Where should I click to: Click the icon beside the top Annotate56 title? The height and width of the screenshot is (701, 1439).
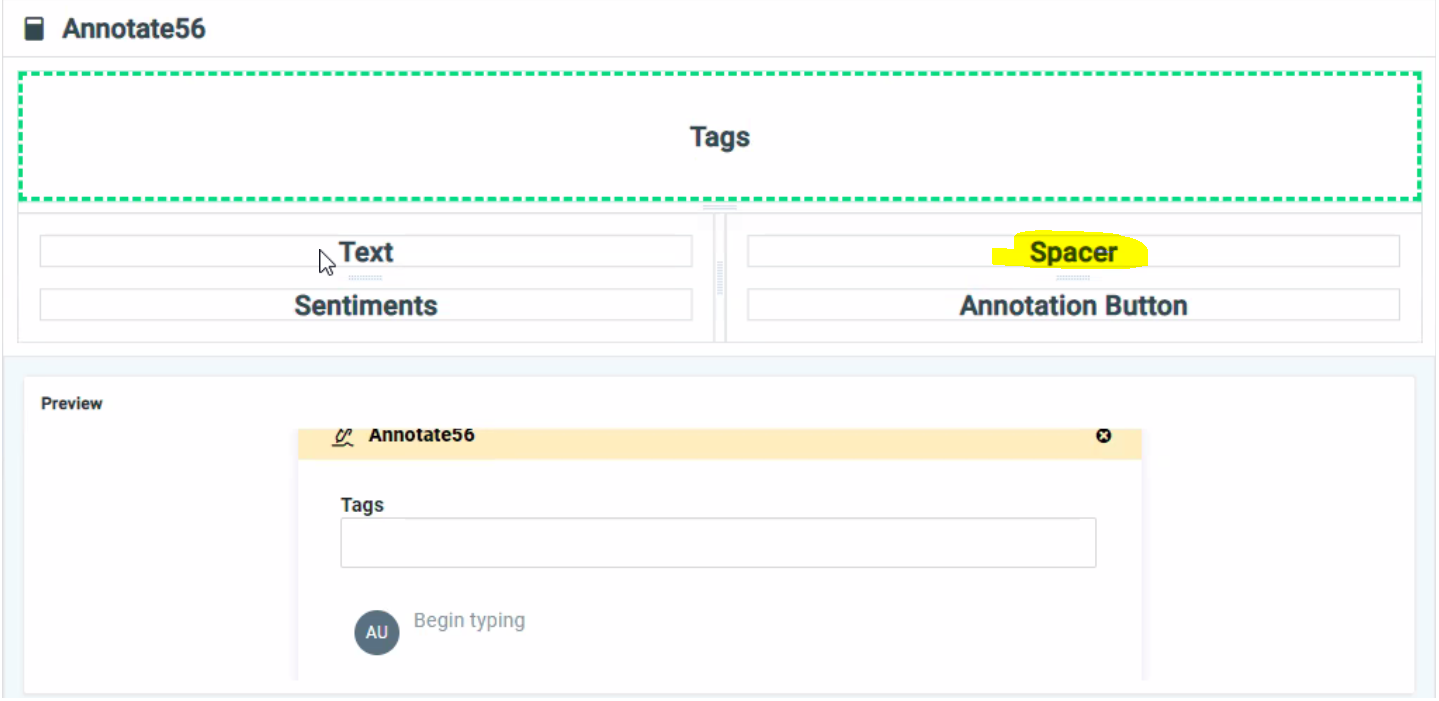pyautogui.click(x=34, y=29)
